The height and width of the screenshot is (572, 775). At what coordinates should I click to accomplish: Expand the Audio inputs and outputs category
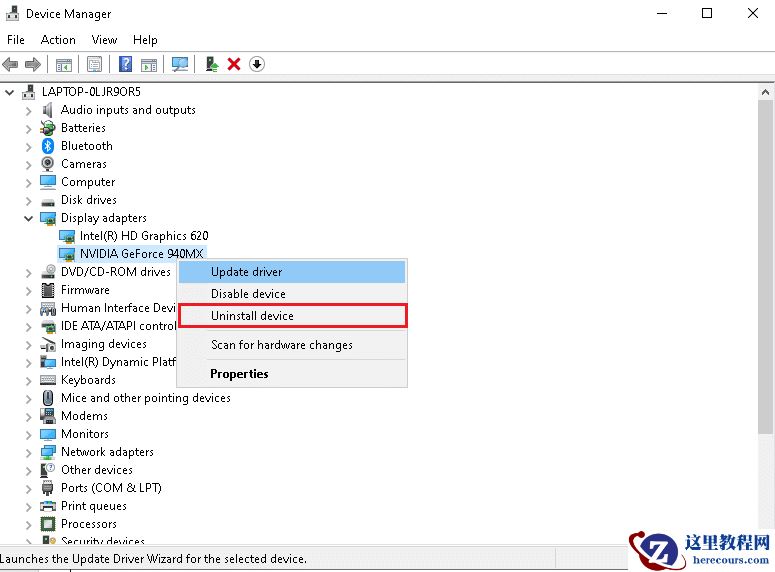[x=29, y=111]
